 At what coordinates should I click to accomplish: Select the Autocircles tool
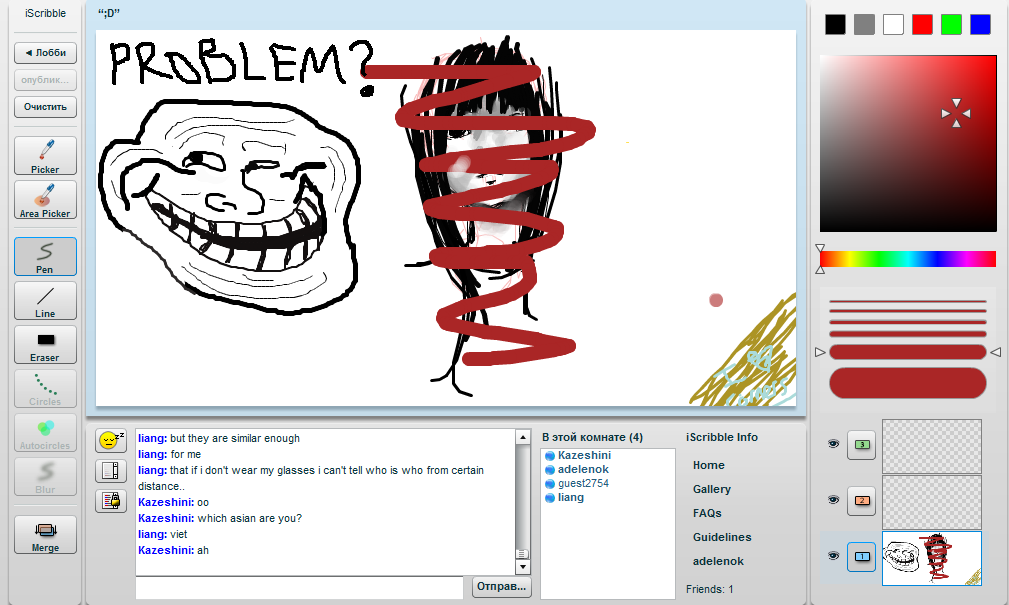click(45, 433)
